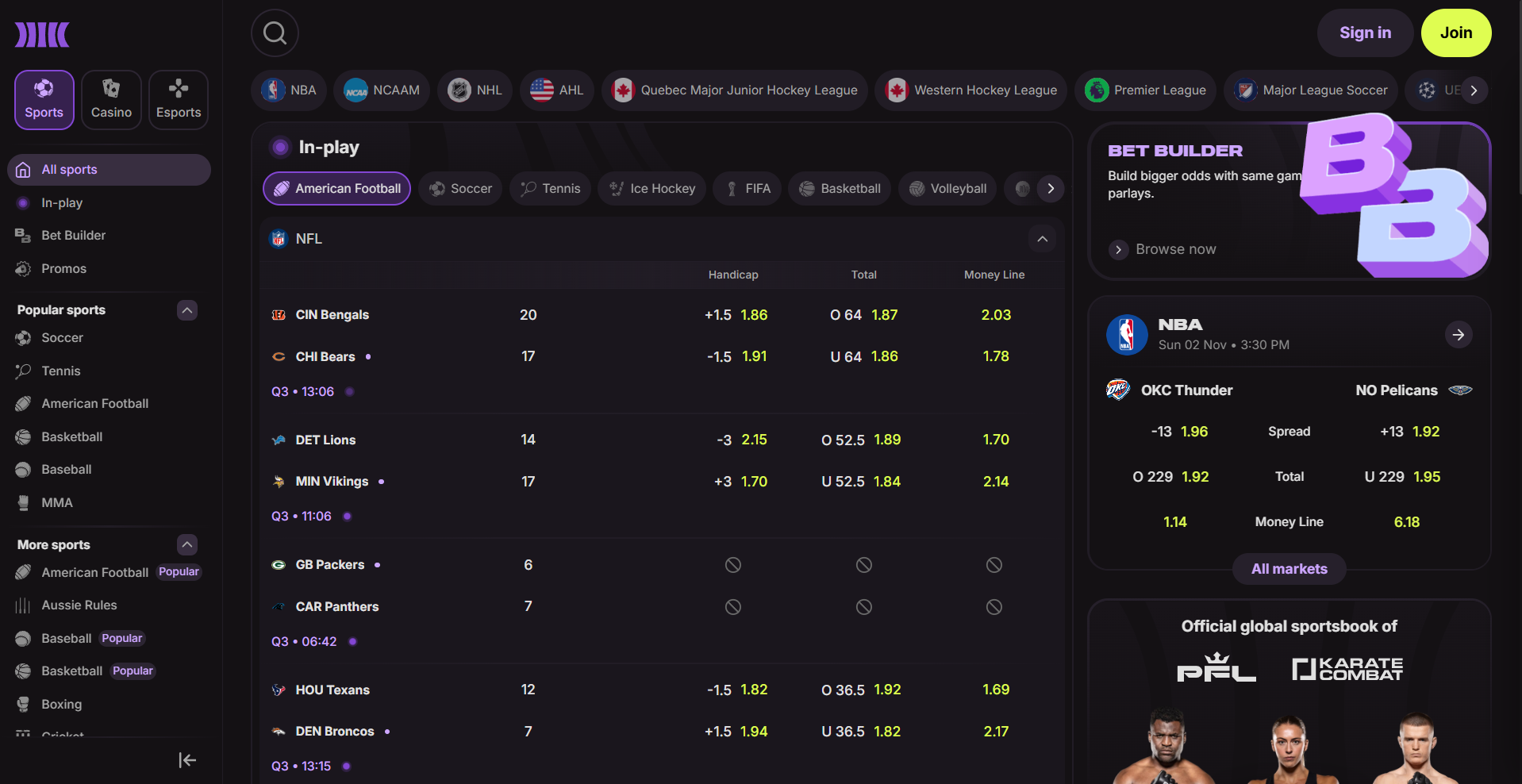Collapse the Popular sports list
This screenshot has height=784, width=1522.
point(187,310)
